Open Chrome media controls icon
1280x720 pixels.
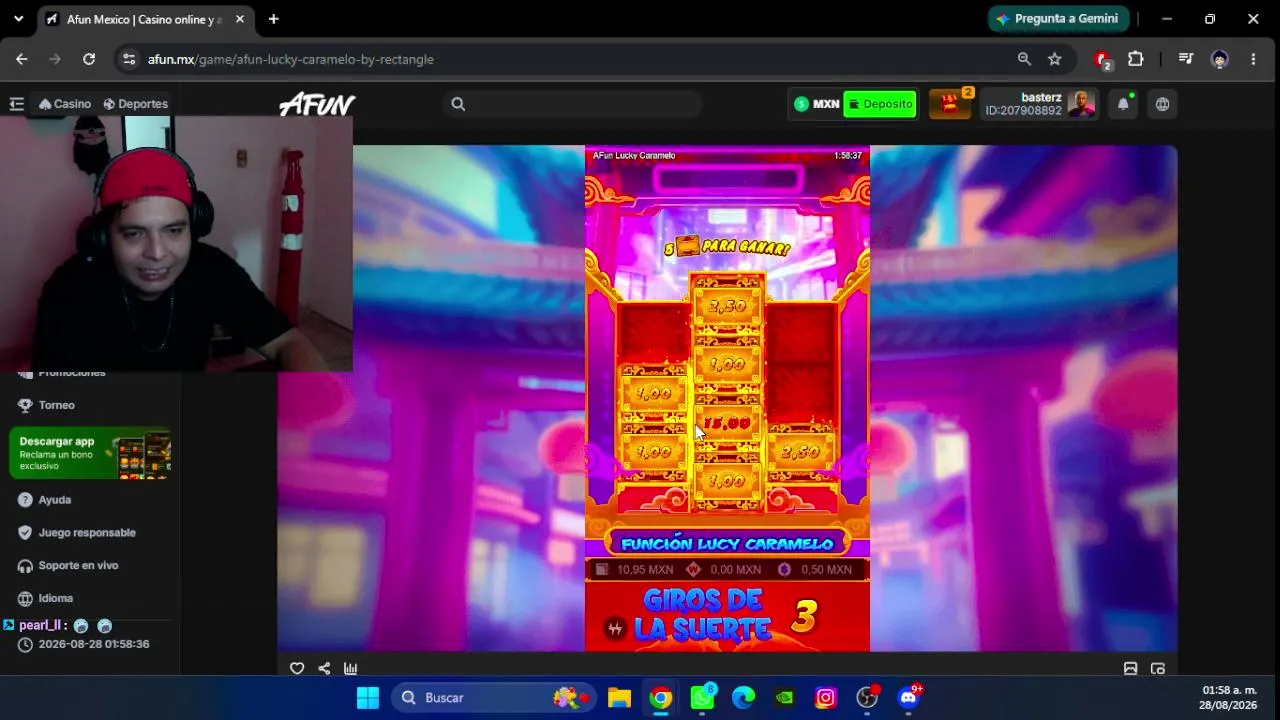point(1186,59)
